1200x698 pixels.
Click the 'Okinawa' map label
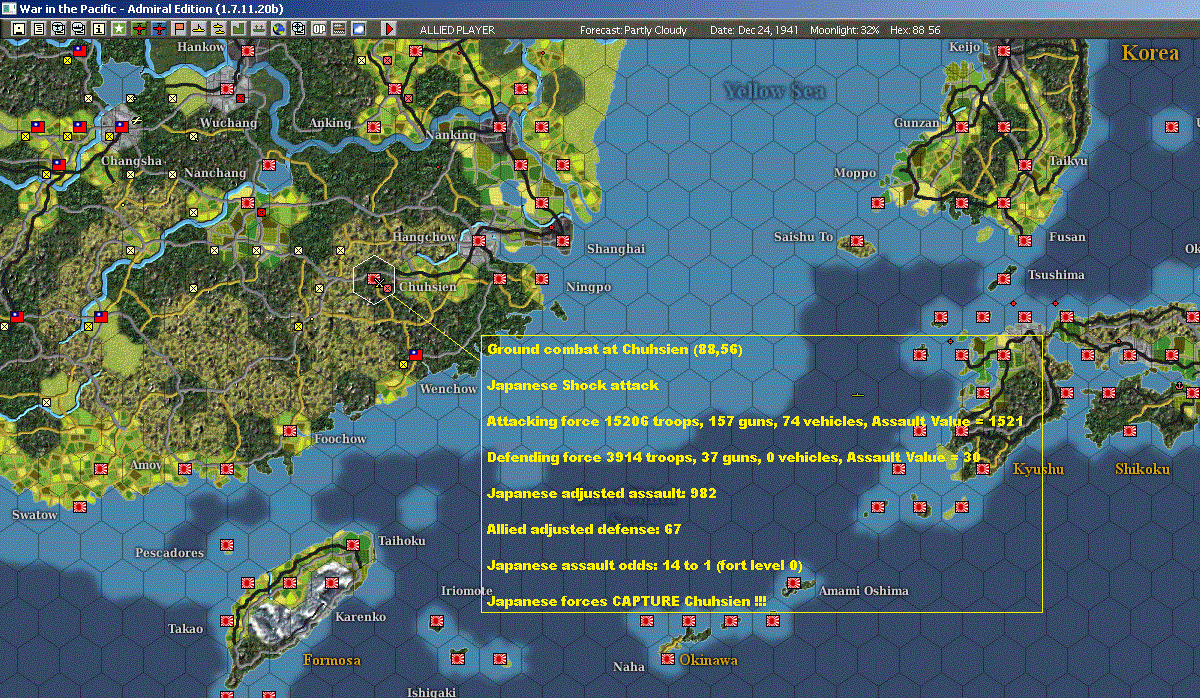(709, 660)
